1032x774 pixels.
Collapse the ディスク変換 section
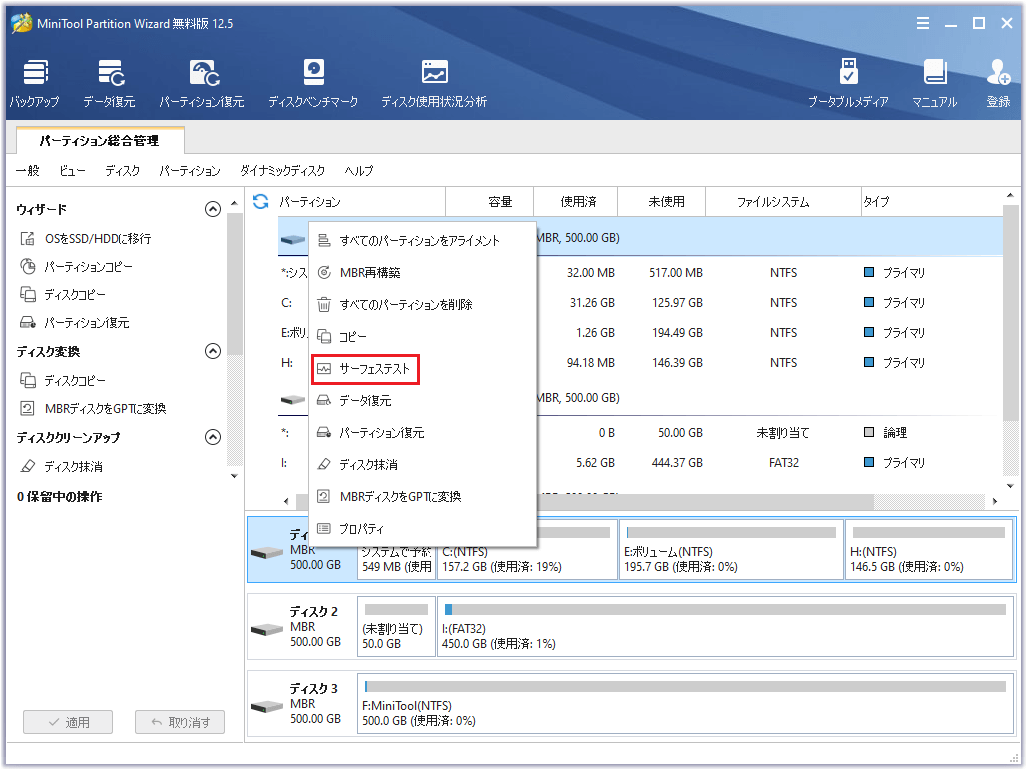[x=212, y=351]
